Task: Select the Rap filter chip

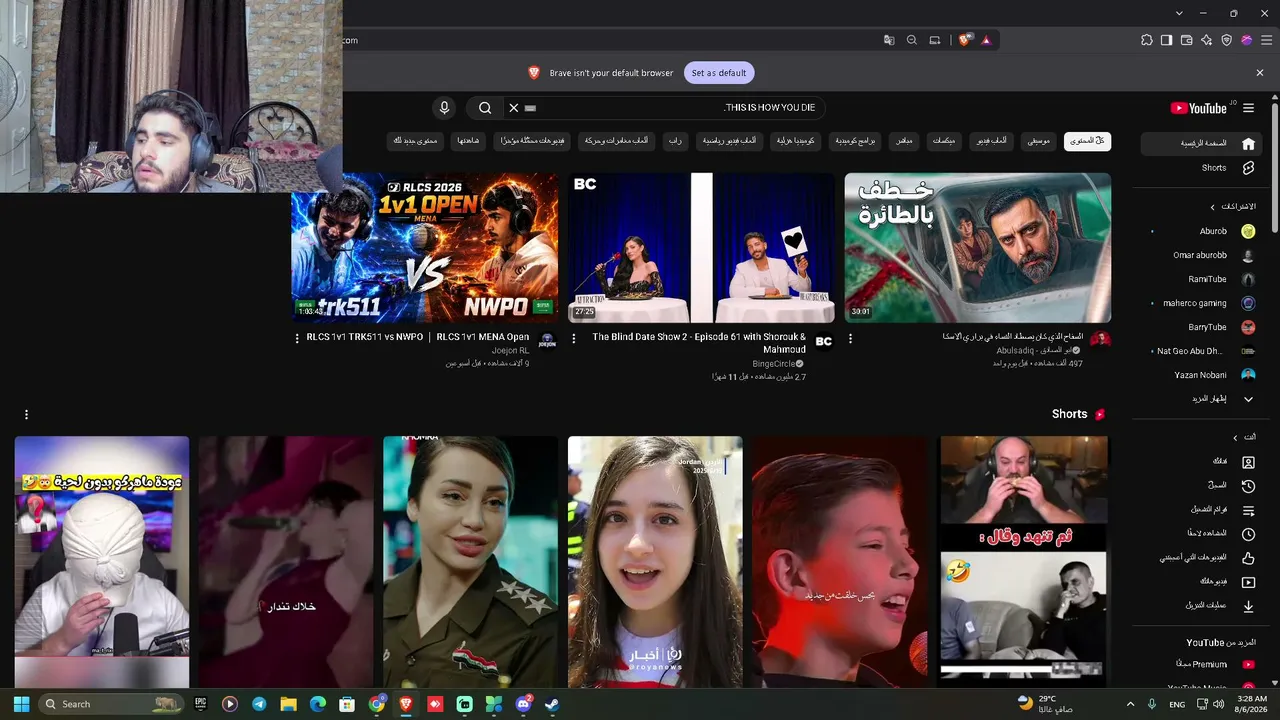Action: tap(676, 141)
